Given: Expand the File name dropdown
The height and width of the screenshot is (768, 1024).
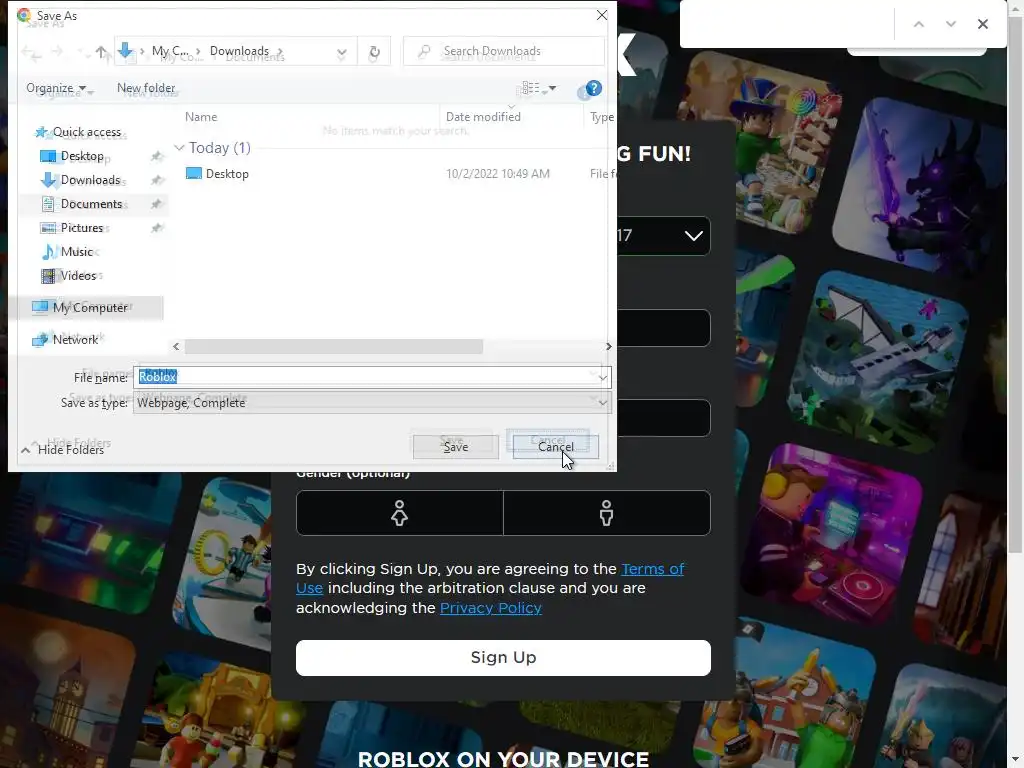Looking at the screenshot, I should [603, 377].
